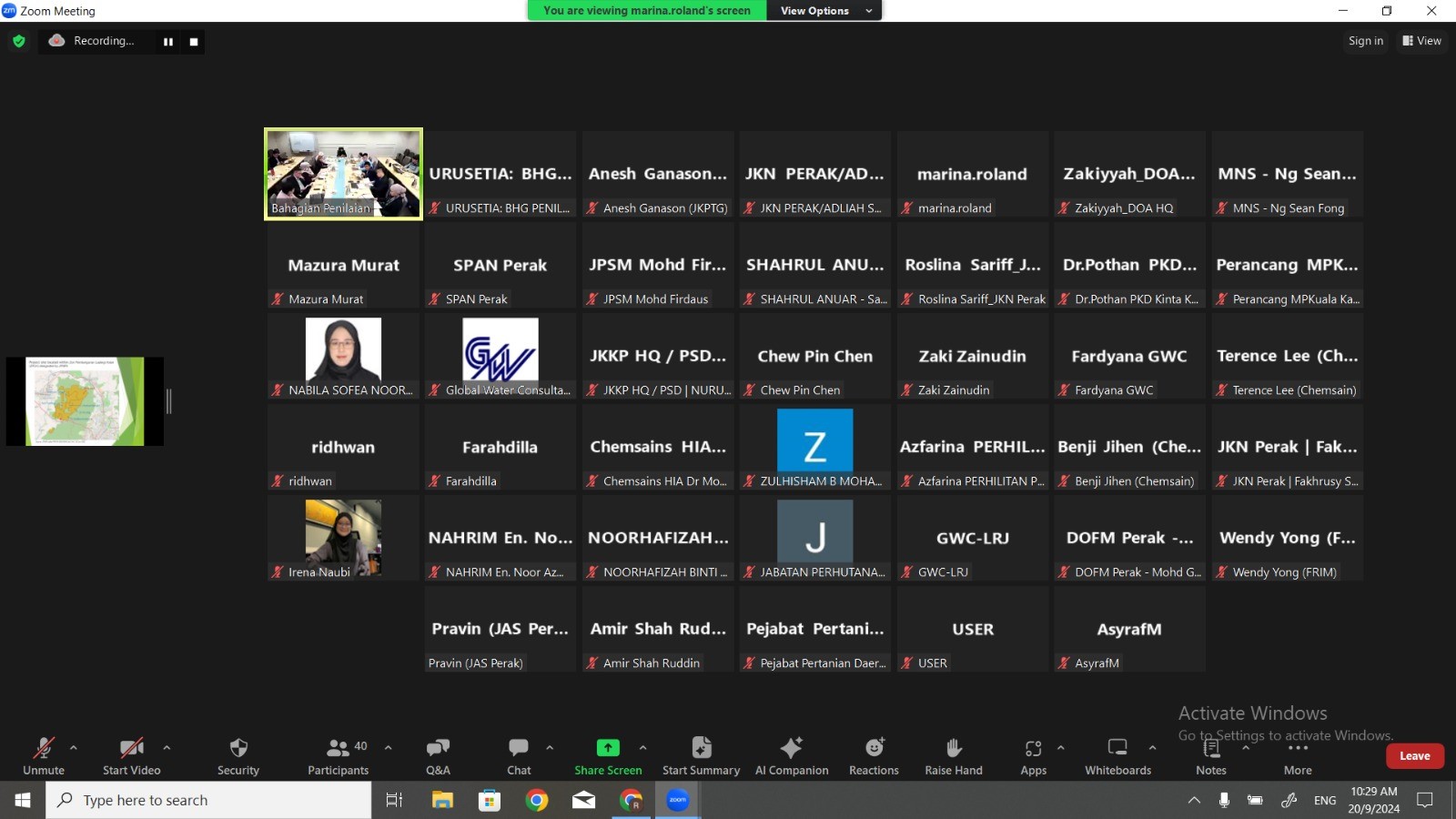1456x819 pixels.
Task: Expand audio options arrow beside Unmute
Action: [74, 748]
